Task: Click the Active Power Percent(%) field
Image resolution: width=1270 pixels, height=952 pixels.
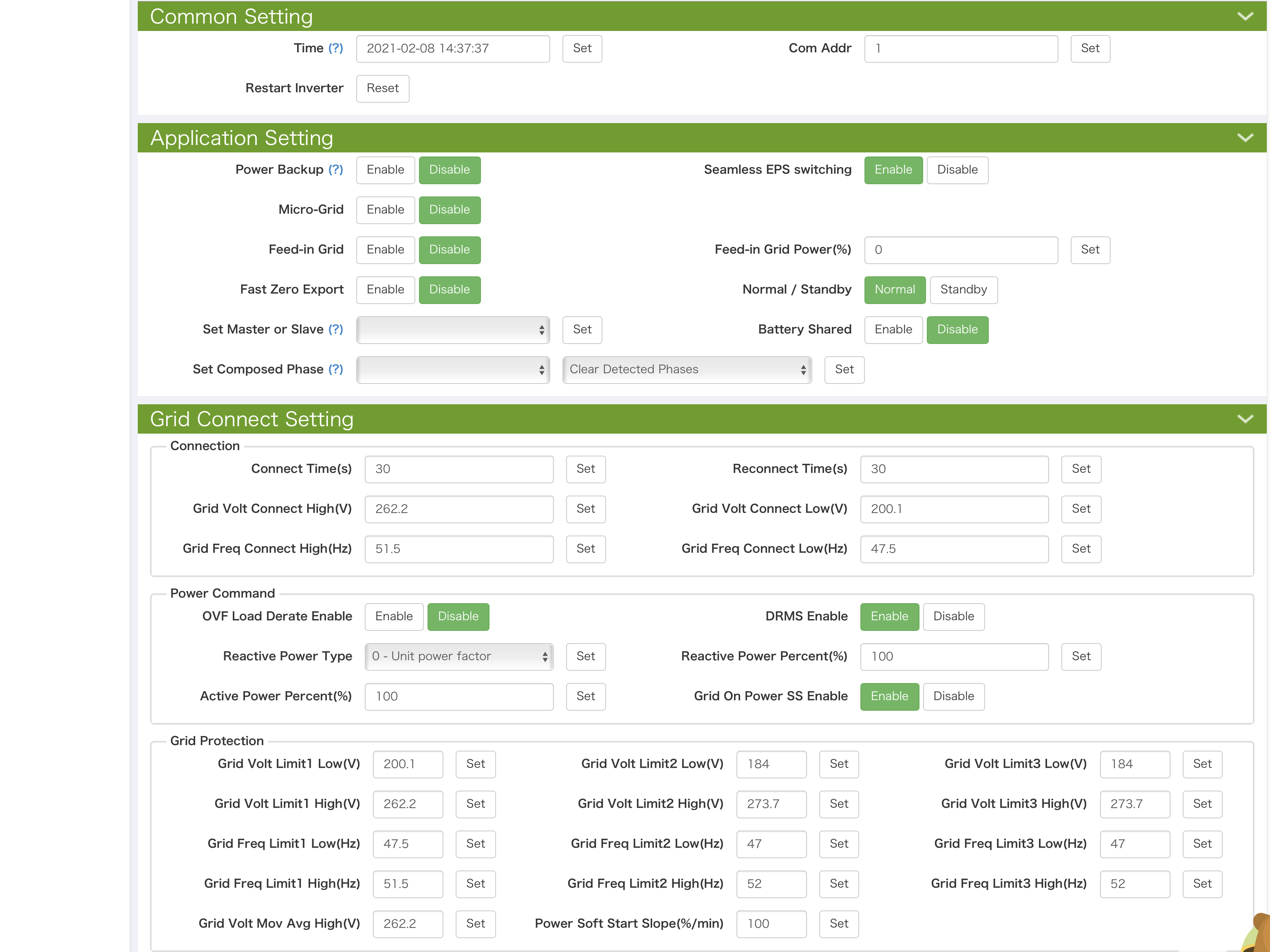Action: [x=459, y=696]
